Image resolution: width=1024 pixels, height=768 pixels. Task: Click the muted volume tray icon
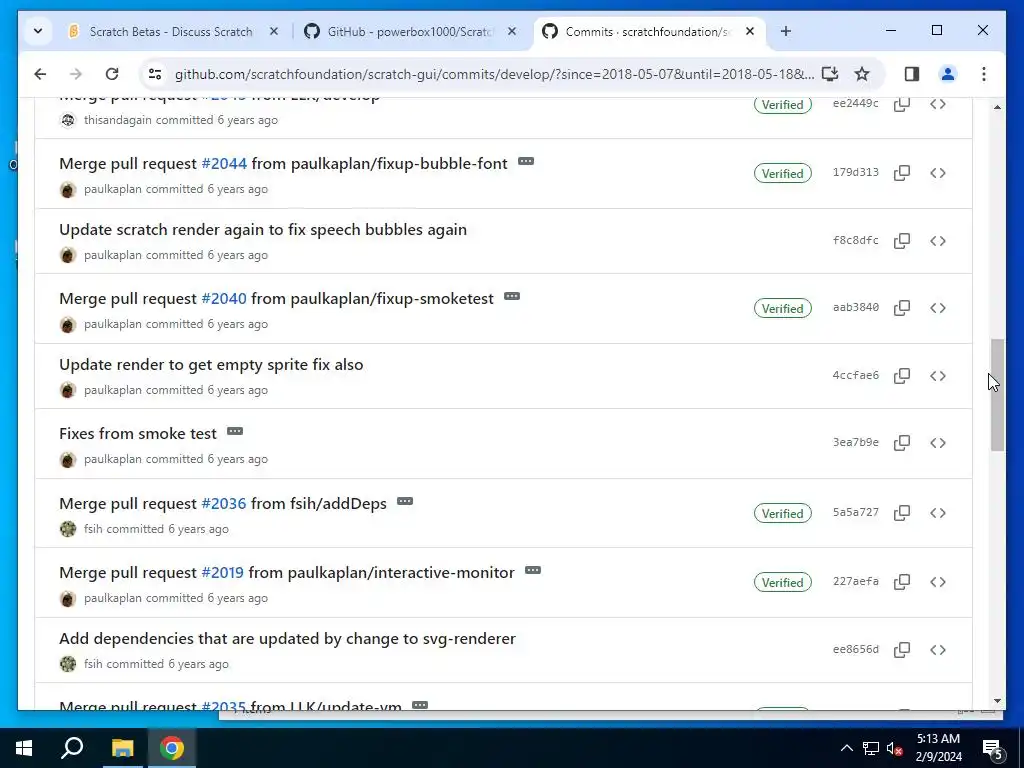click(x=894, y=748)
